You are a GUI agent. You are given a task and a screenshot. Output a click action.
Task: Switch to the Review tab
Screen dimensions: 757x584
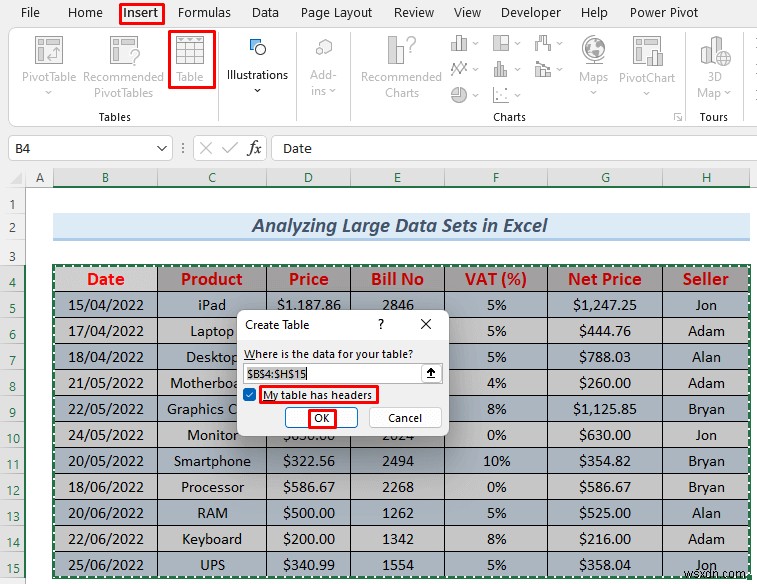(x=414, y=13)
